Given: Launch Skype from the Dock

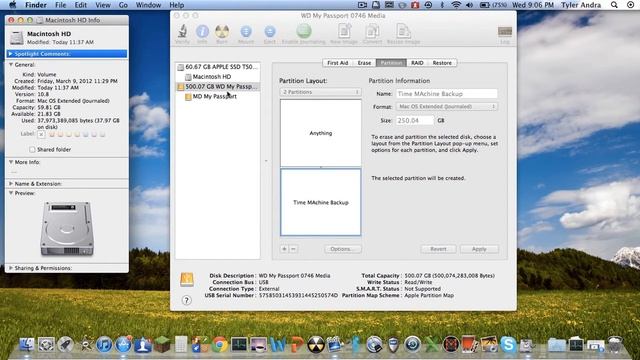Looking at the screenshot, I should click(508, 345).
